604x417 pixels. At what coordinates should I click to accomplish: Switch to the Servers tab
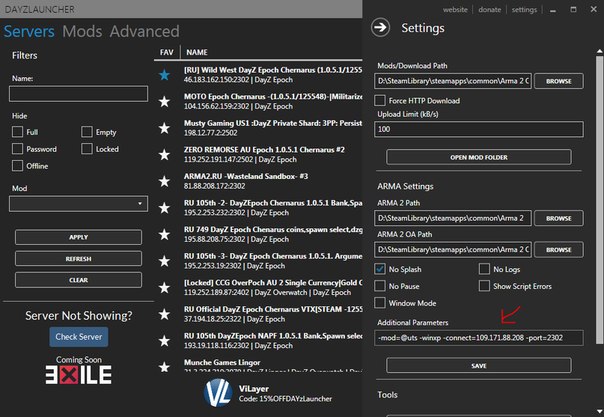(29, 31)
